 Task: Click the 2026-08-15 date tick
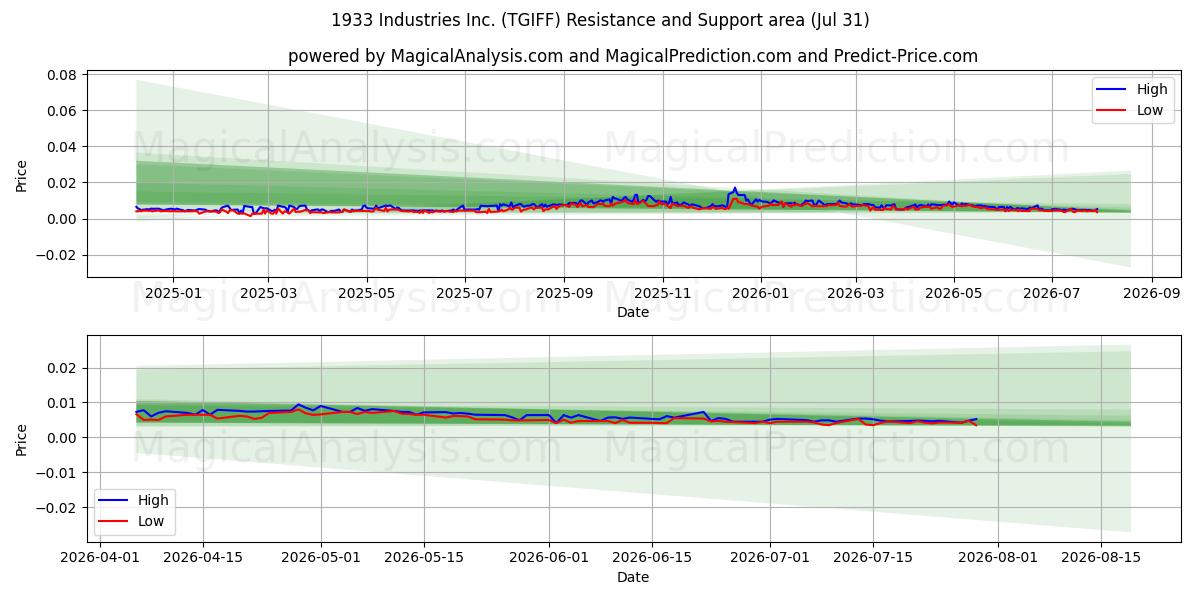pos(1101,558)
